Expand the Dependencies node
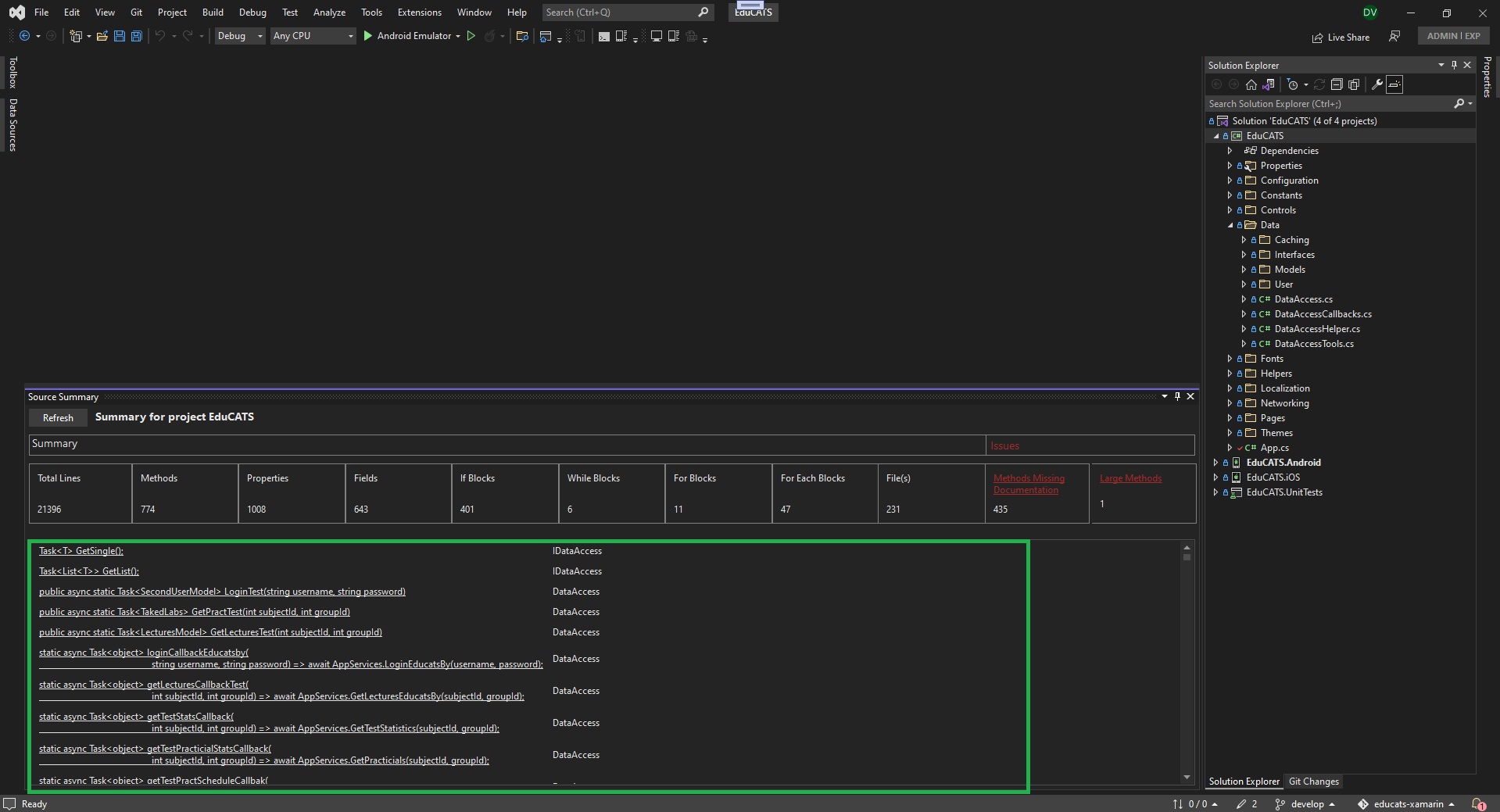 pyautogui.click(x=1229, y=150)
